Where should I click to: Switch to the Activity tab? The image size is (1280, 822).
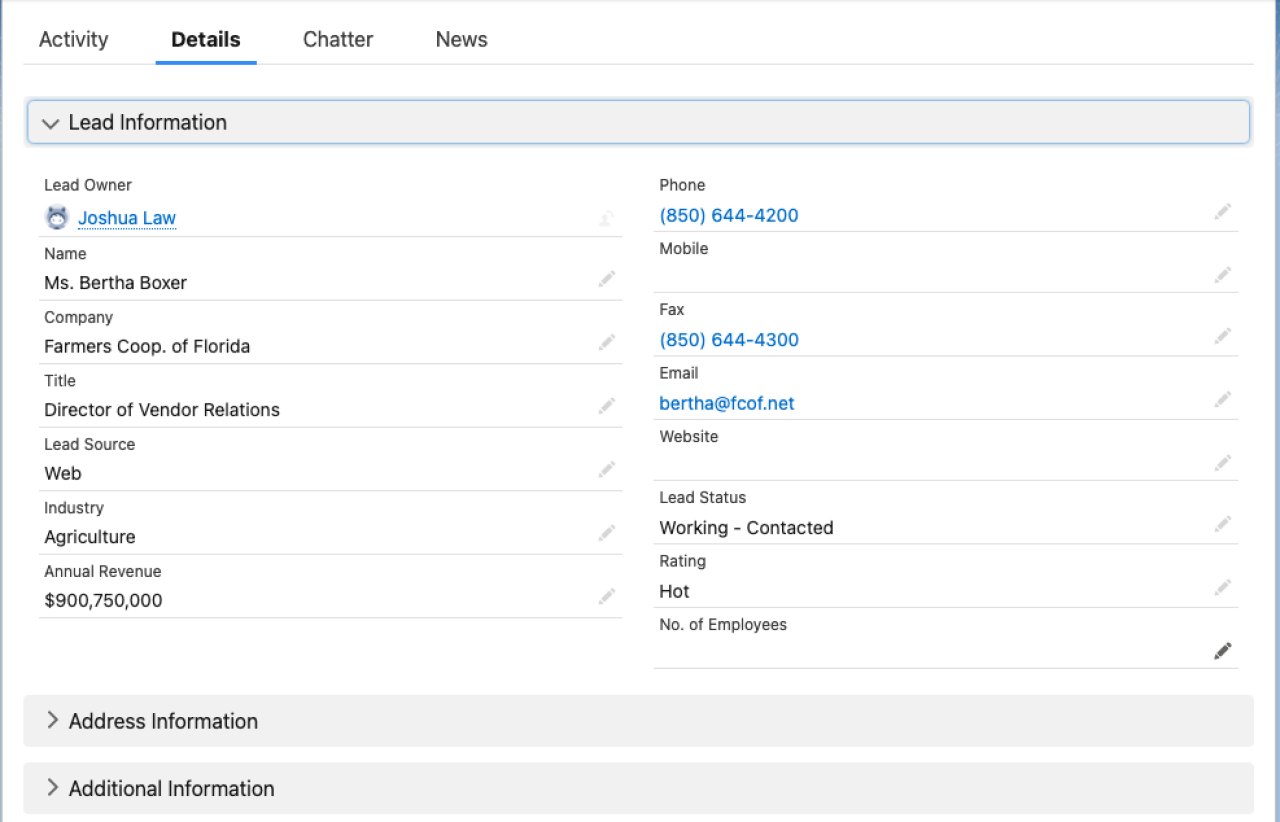(x=73, y=40)
